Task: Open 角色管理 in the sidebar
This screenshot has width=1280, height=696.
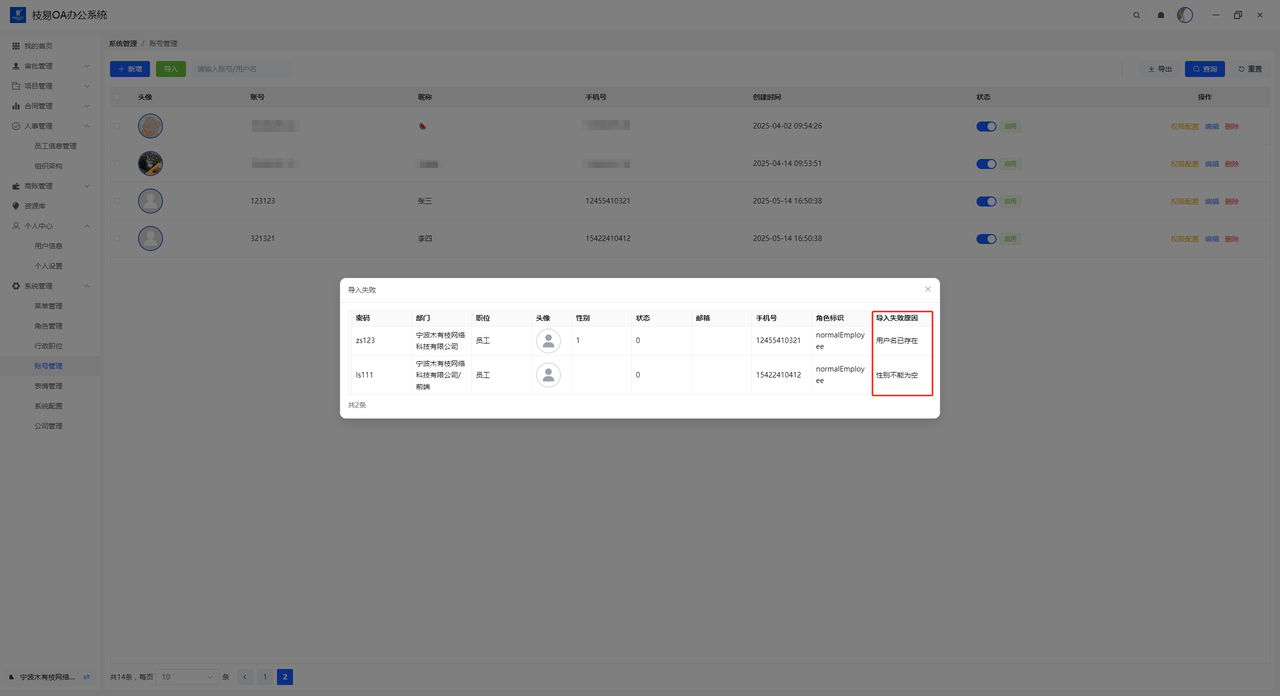Action: tap(48, 326)
